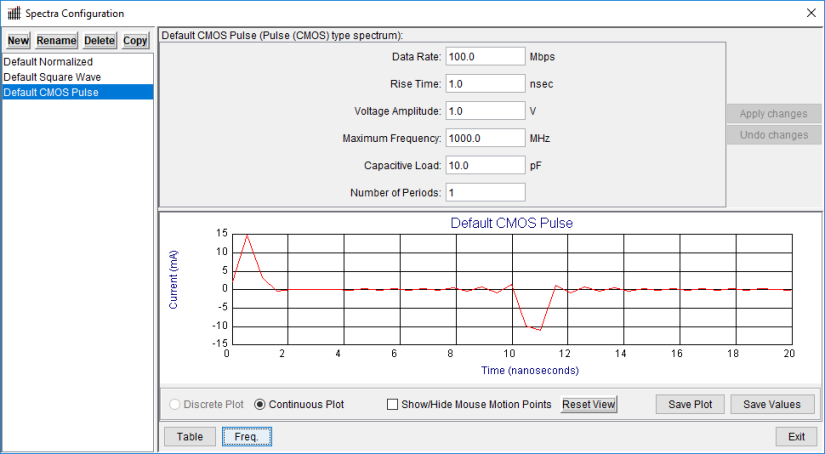The image size is (825, 454).
Task: Open the Table view
Action: coord(190,437)
